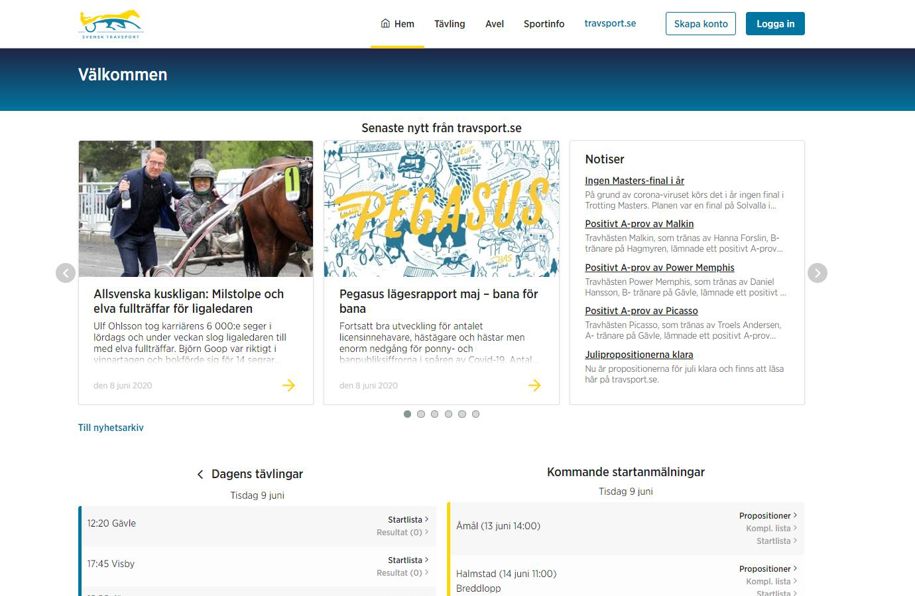
Task: Click the Hem navigation tab
Action: 397,24
